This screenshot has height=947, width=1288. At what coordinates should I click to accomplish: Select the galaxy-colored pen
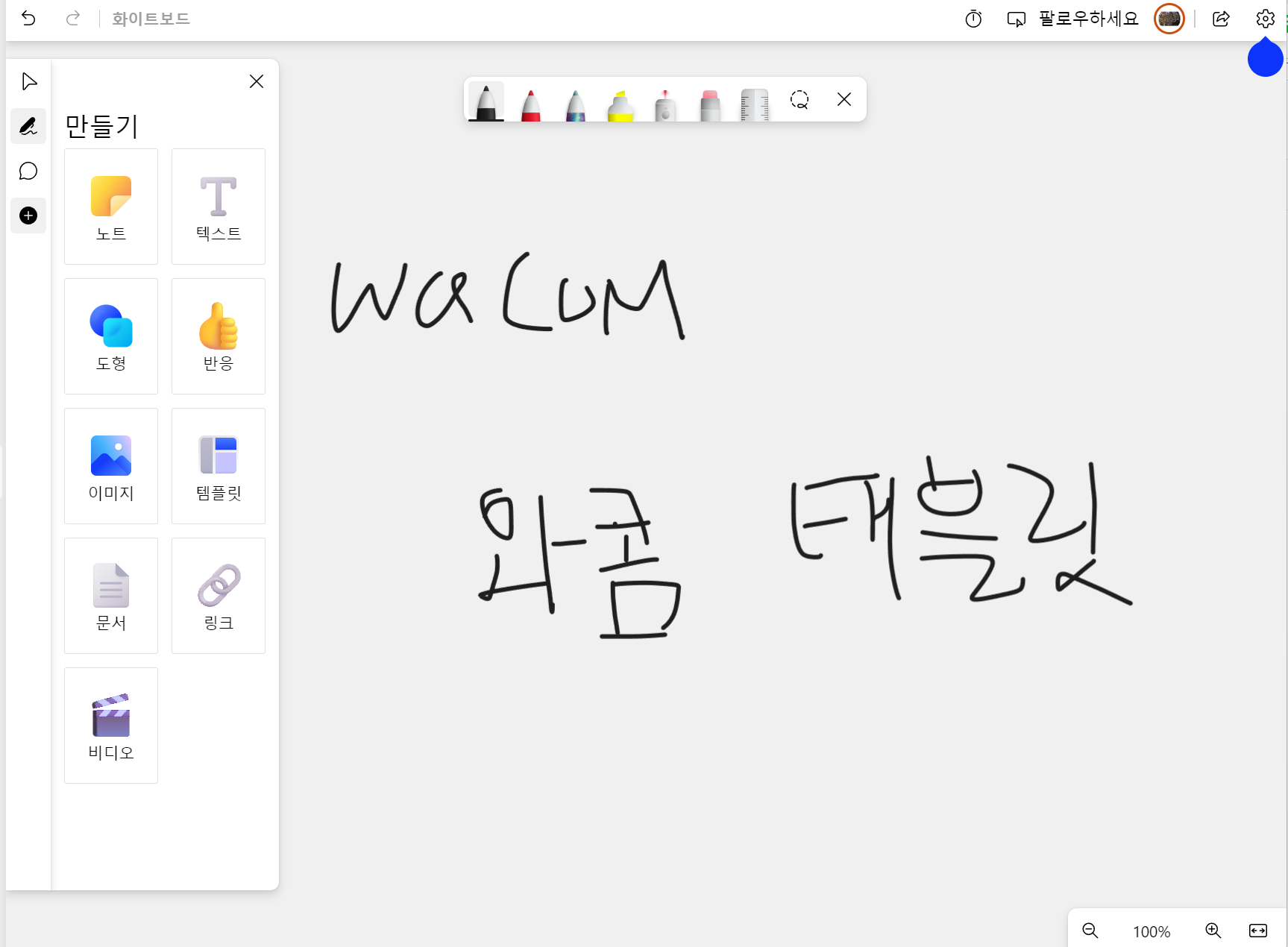pos(575,104)
